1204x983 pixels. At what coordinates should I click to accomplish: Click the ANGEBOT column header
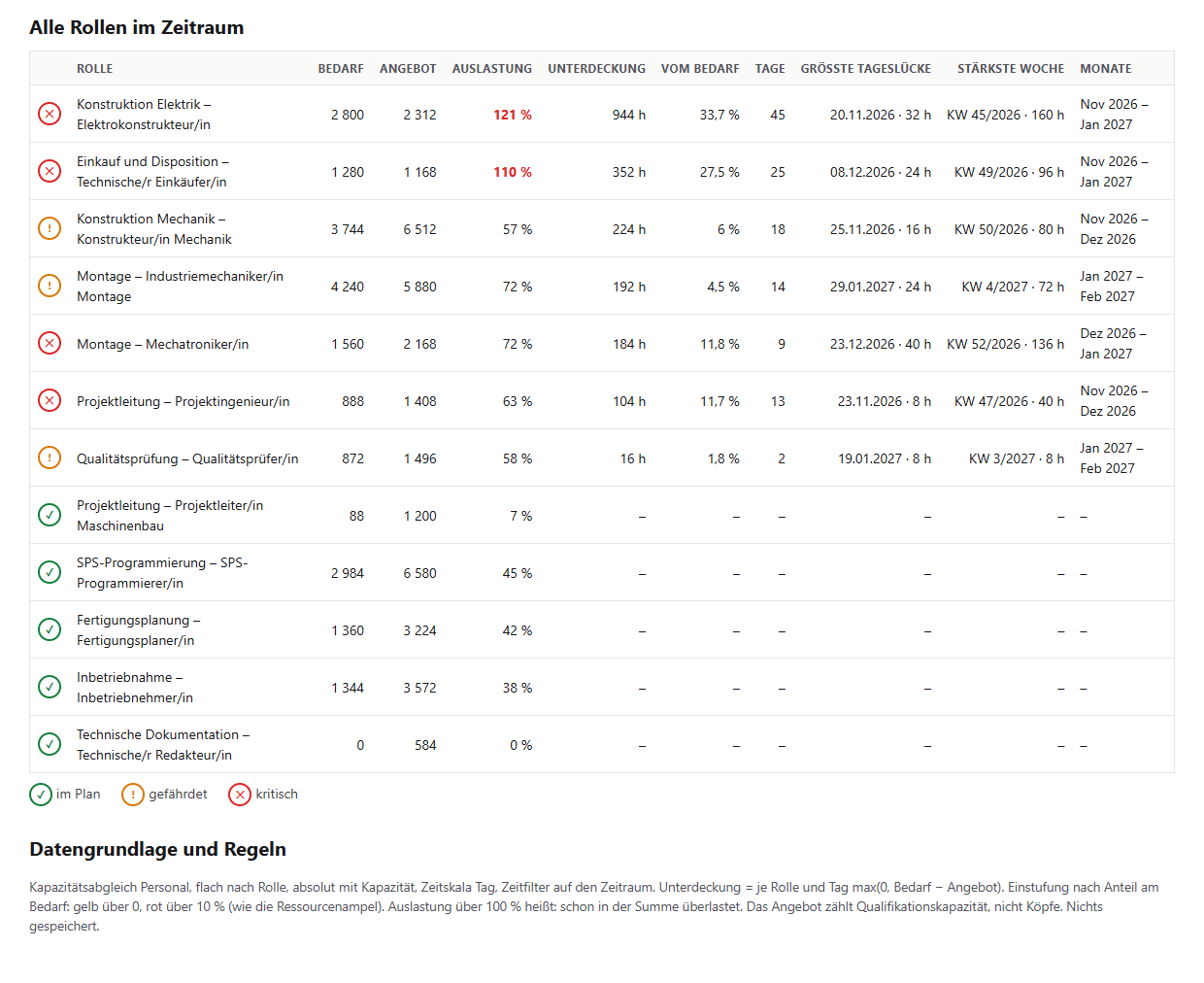tap(408, 69)
